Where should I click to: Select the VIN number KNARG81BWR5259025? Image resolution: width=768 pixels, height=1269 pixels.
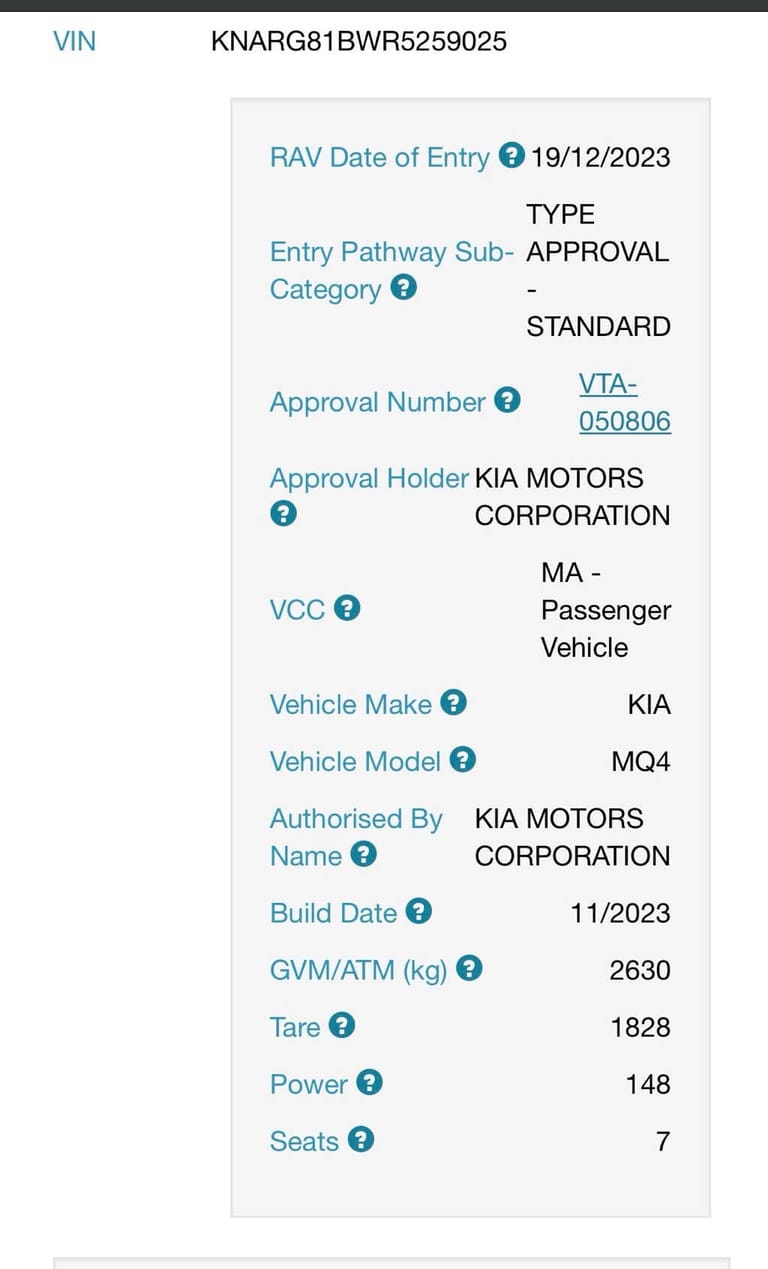[359, 41]
